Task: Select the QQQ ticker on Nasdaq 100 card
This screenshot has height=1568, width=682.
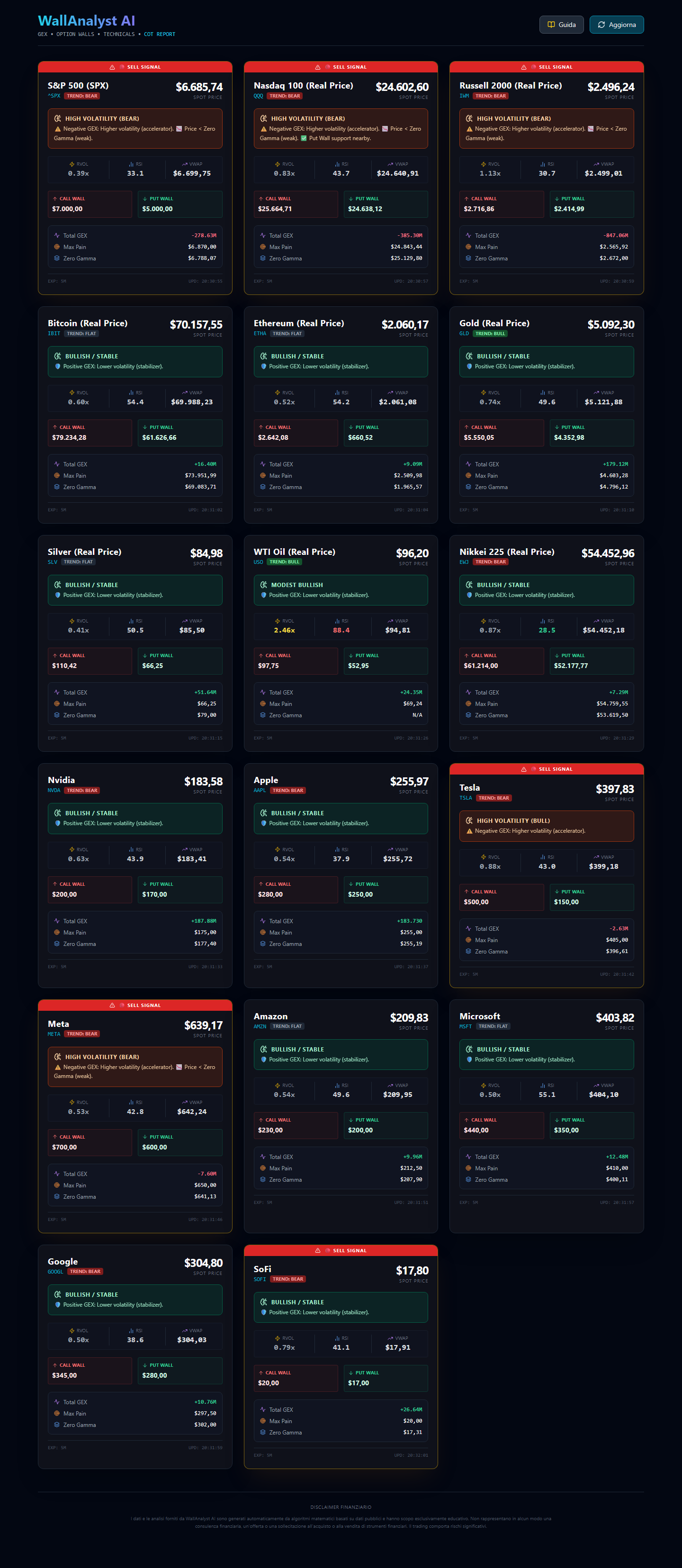Action: click(258, 96)
